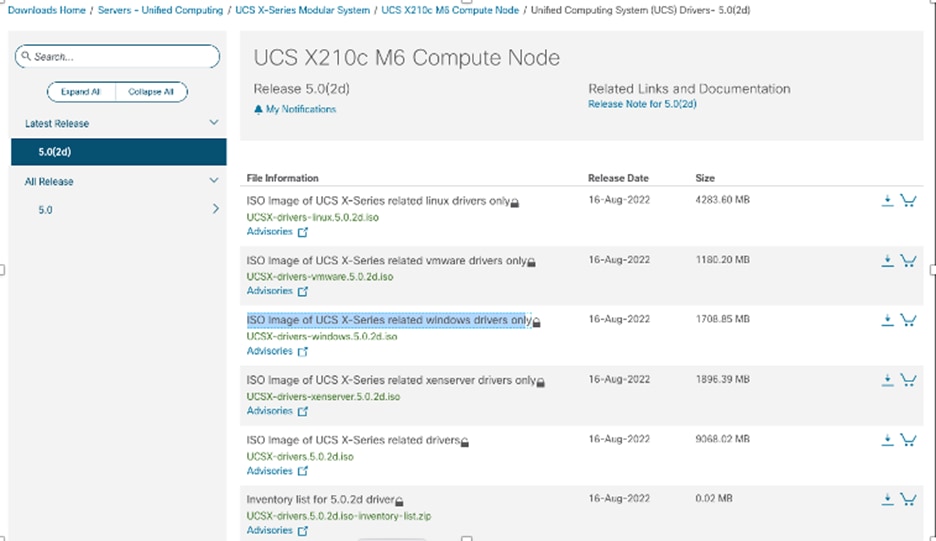Open external icon beside windows Advisories
Image resolution: width=936 pixels, height=541 pixels.
[303, 351]
